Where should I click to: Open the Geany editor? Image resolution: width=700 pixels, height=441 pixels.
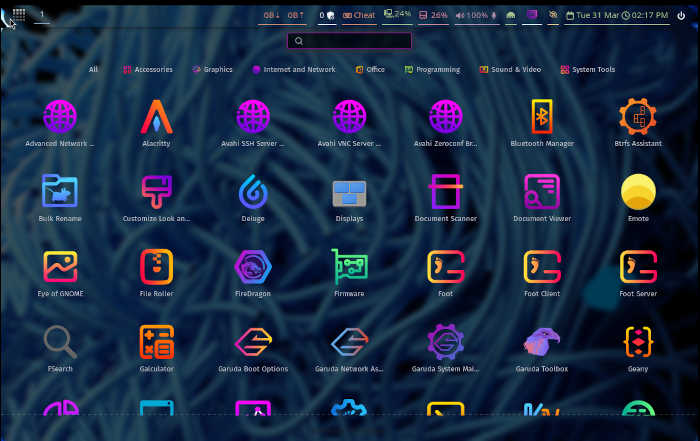pyautogui.click(x=638, y=343)
